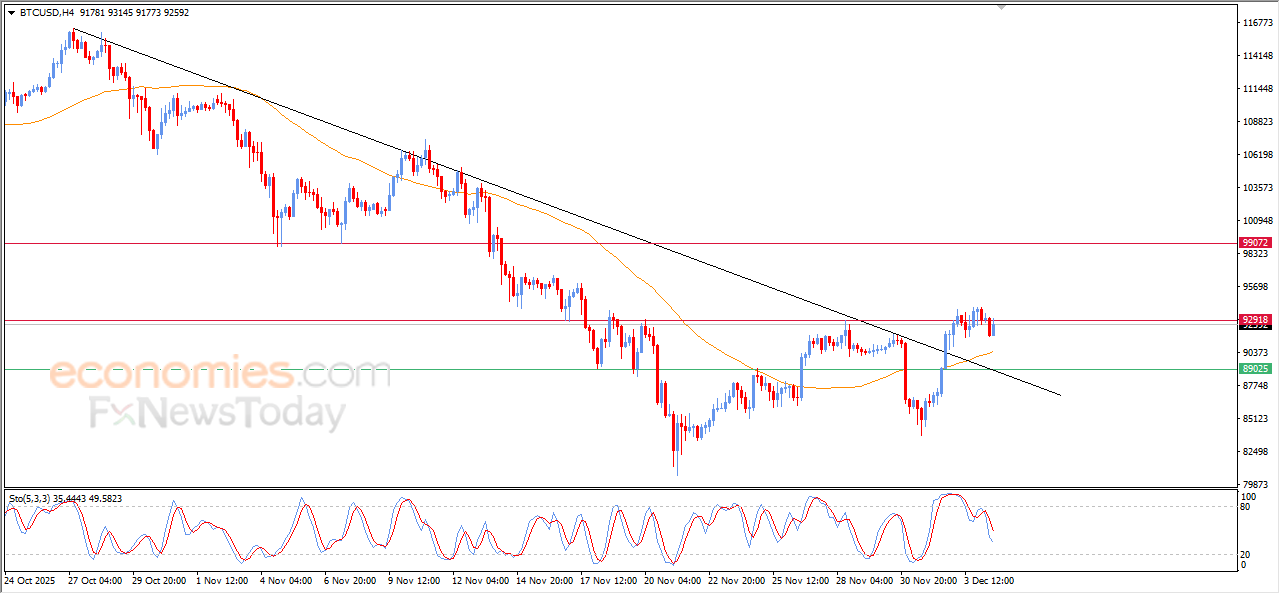1280x594 pixels.
Task: Click the 98323 price axis value
Action: point(1256,254)
